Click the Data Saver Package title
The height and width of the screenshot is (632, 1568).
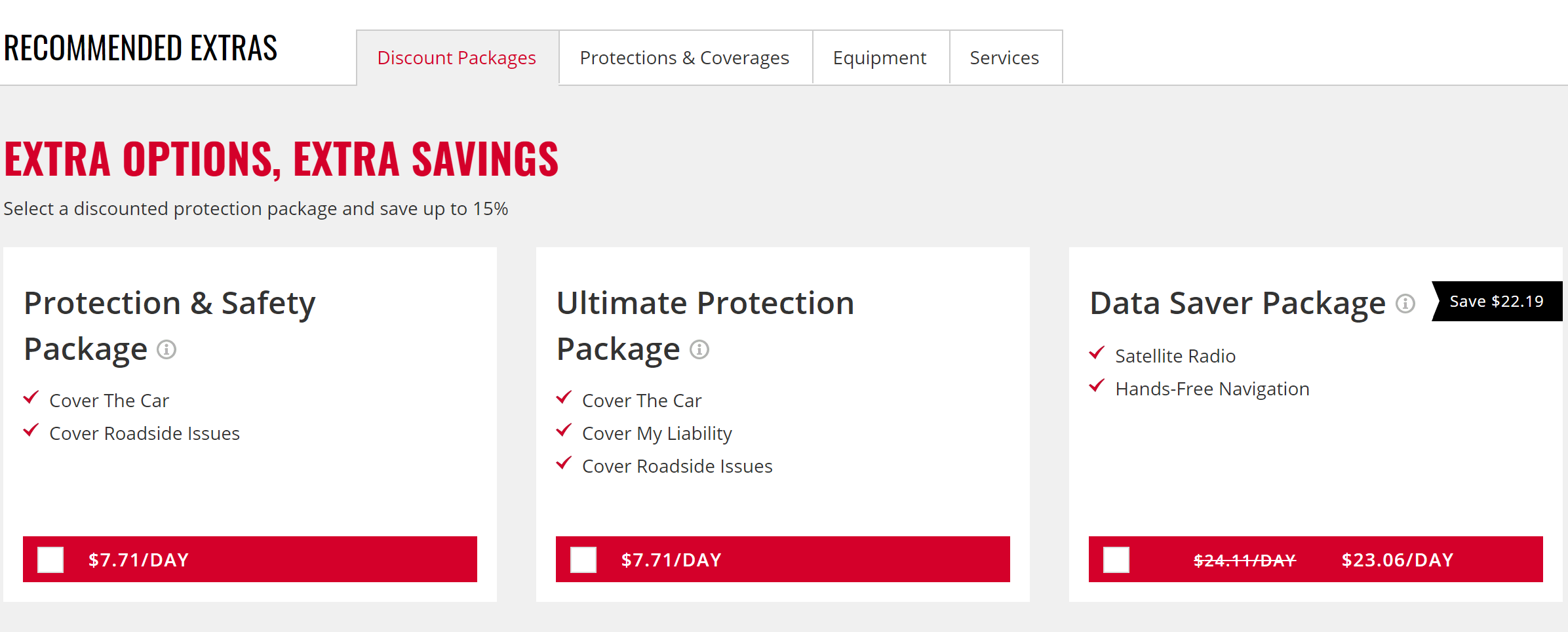pos(1238,304)
